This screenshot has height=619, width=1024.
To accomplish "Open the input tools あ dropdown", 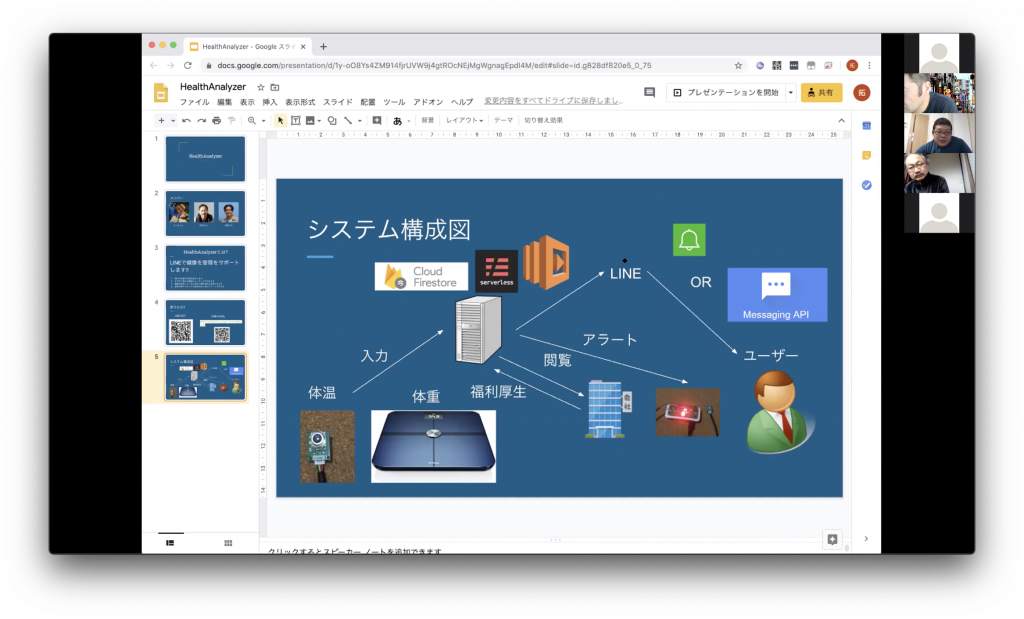I will click(x=400, y=121).
